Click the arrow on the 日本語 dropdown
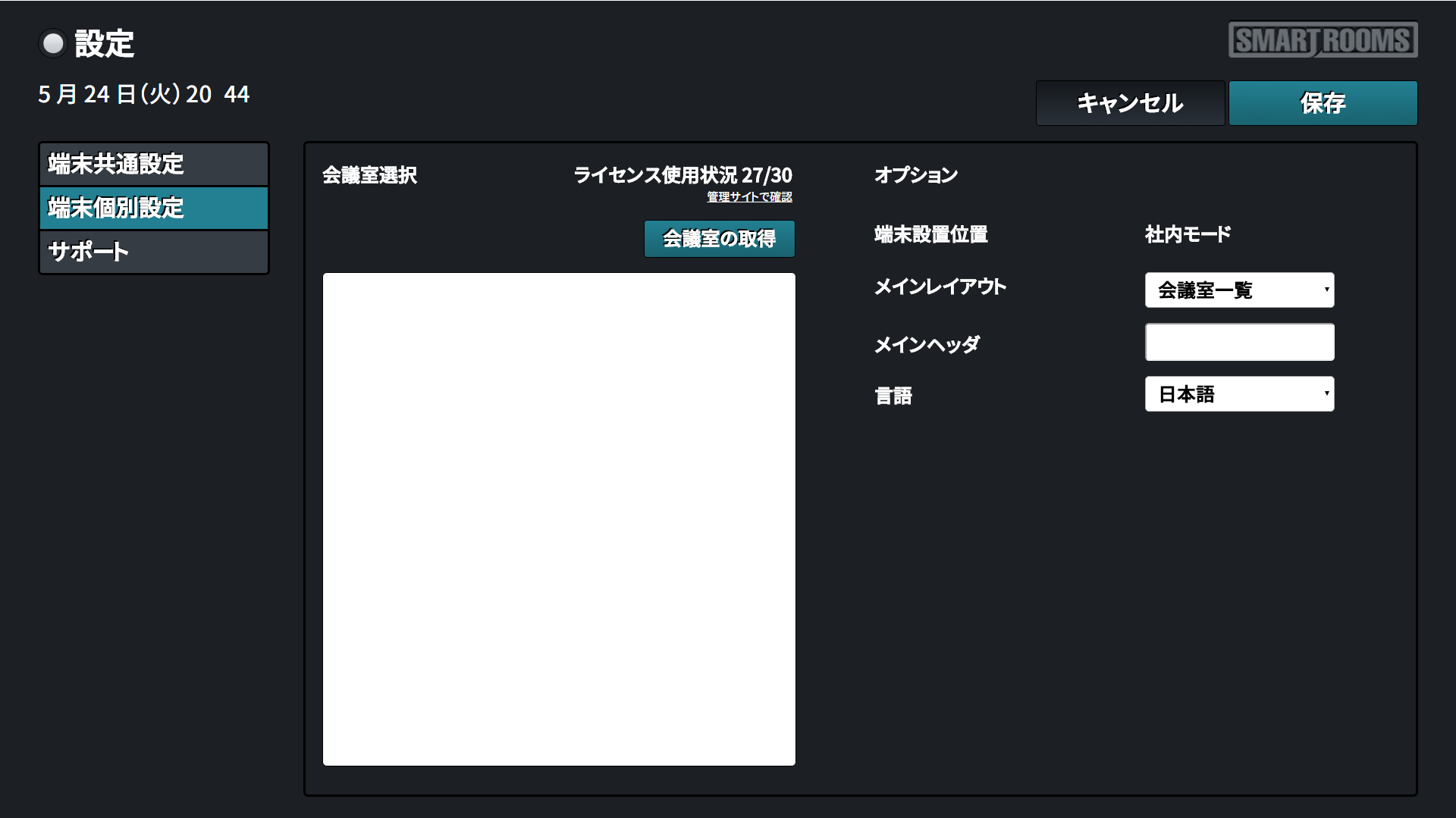This screenshot has width=1456, height=818. [1326, 393]
